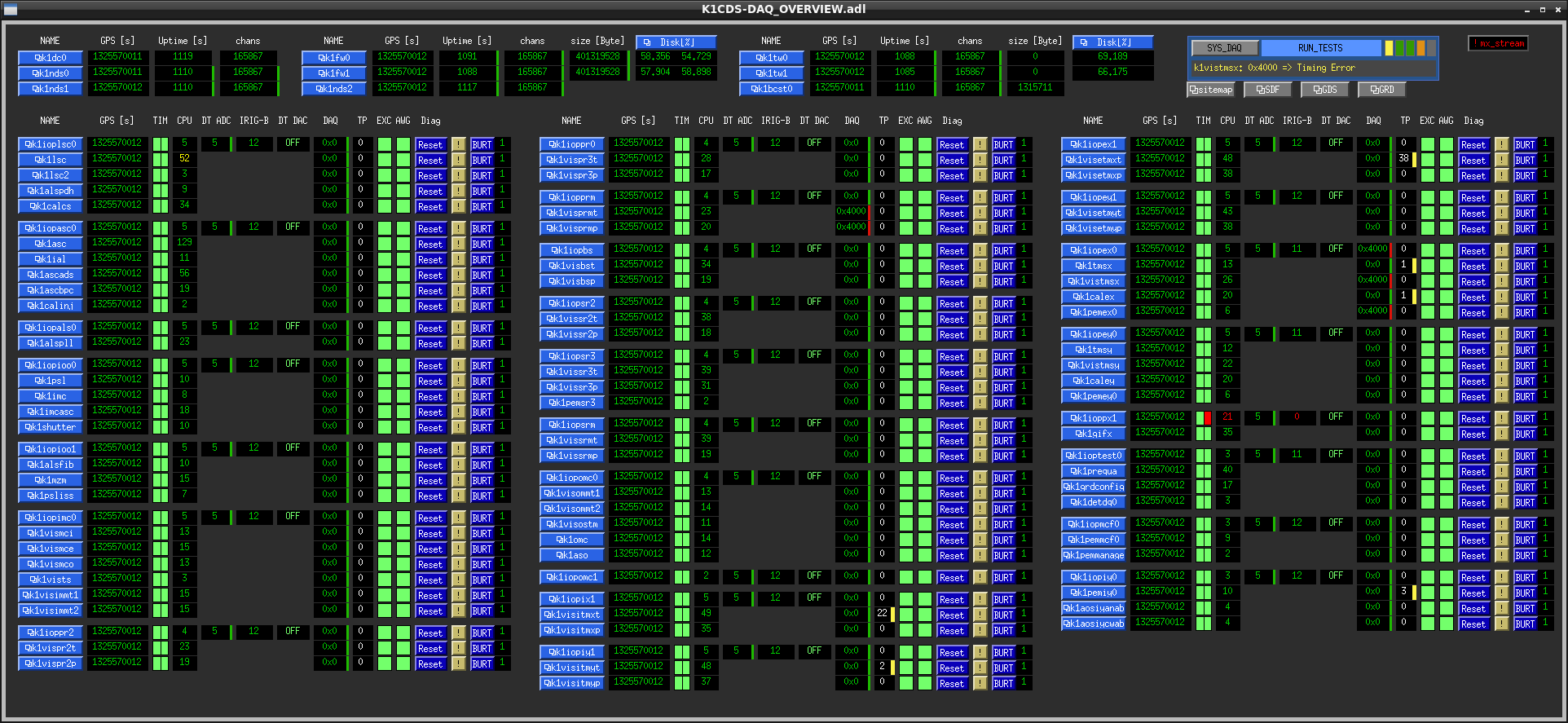Viewport: 1568px width, 723px height.
Task: Click the '!' diag button in the k1pemsr3 row
Action: [x=980, y=403]
